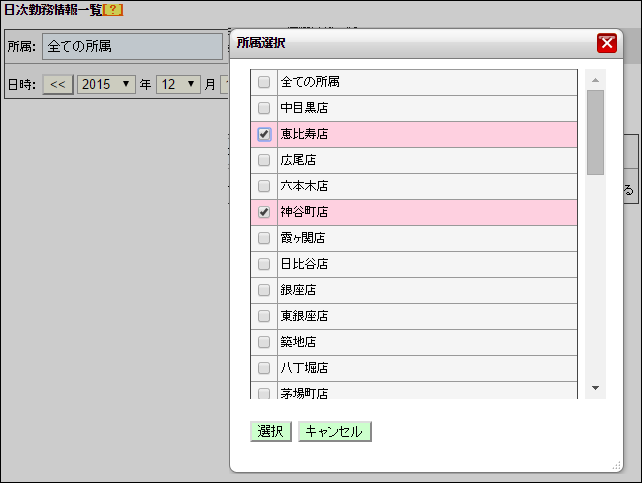Confirm with the 選択 button
The height and width of the screenshot is (483, 642).
(271, 431)
